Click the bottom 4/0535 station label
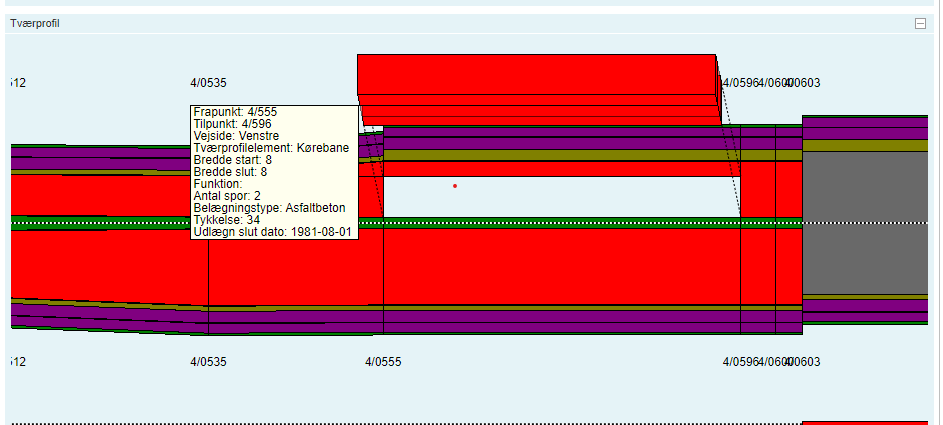Screen dimensions: 943x425 (208, 361)
